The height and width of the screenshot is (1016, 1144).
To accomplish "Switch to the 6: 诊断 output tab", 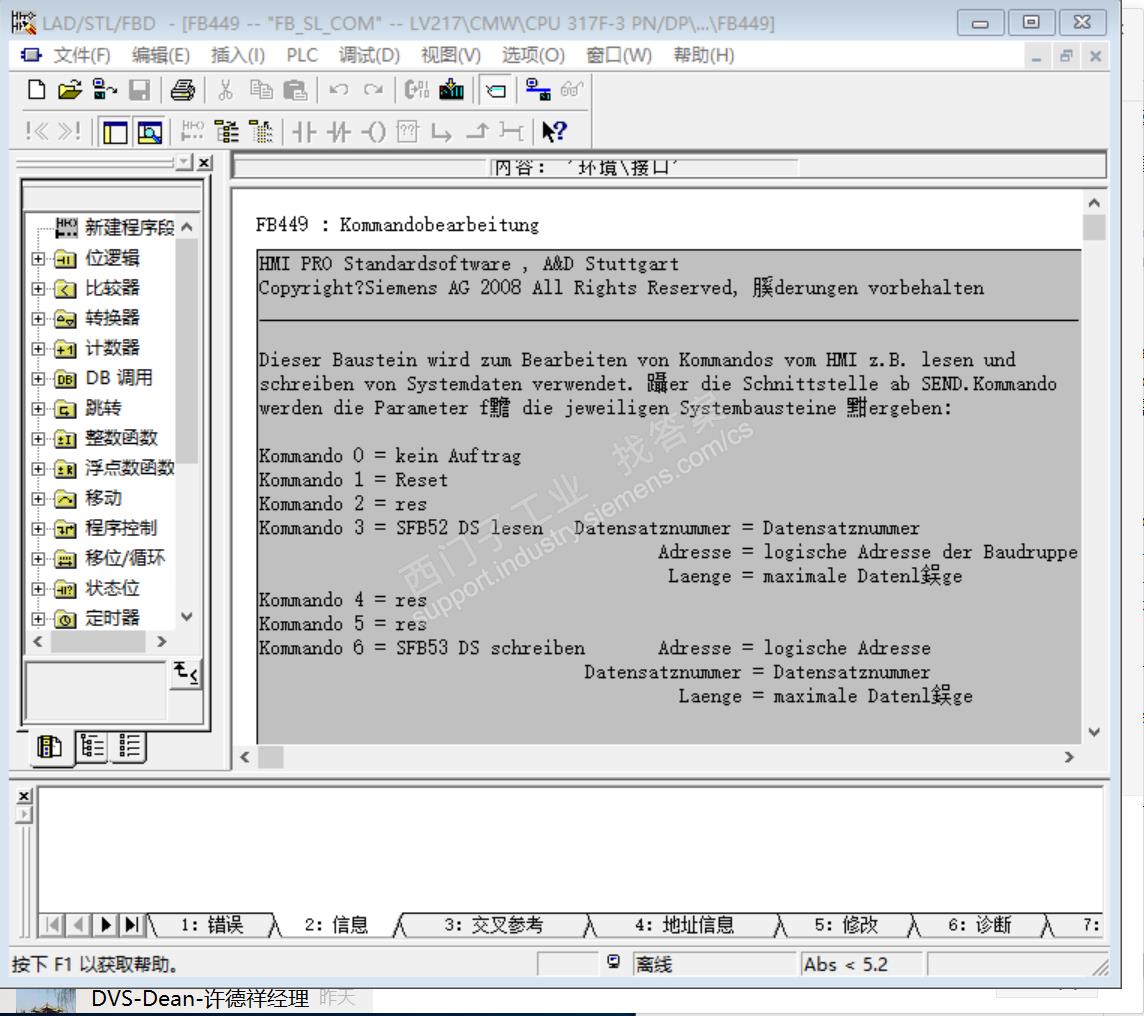I will click(979, 925).
